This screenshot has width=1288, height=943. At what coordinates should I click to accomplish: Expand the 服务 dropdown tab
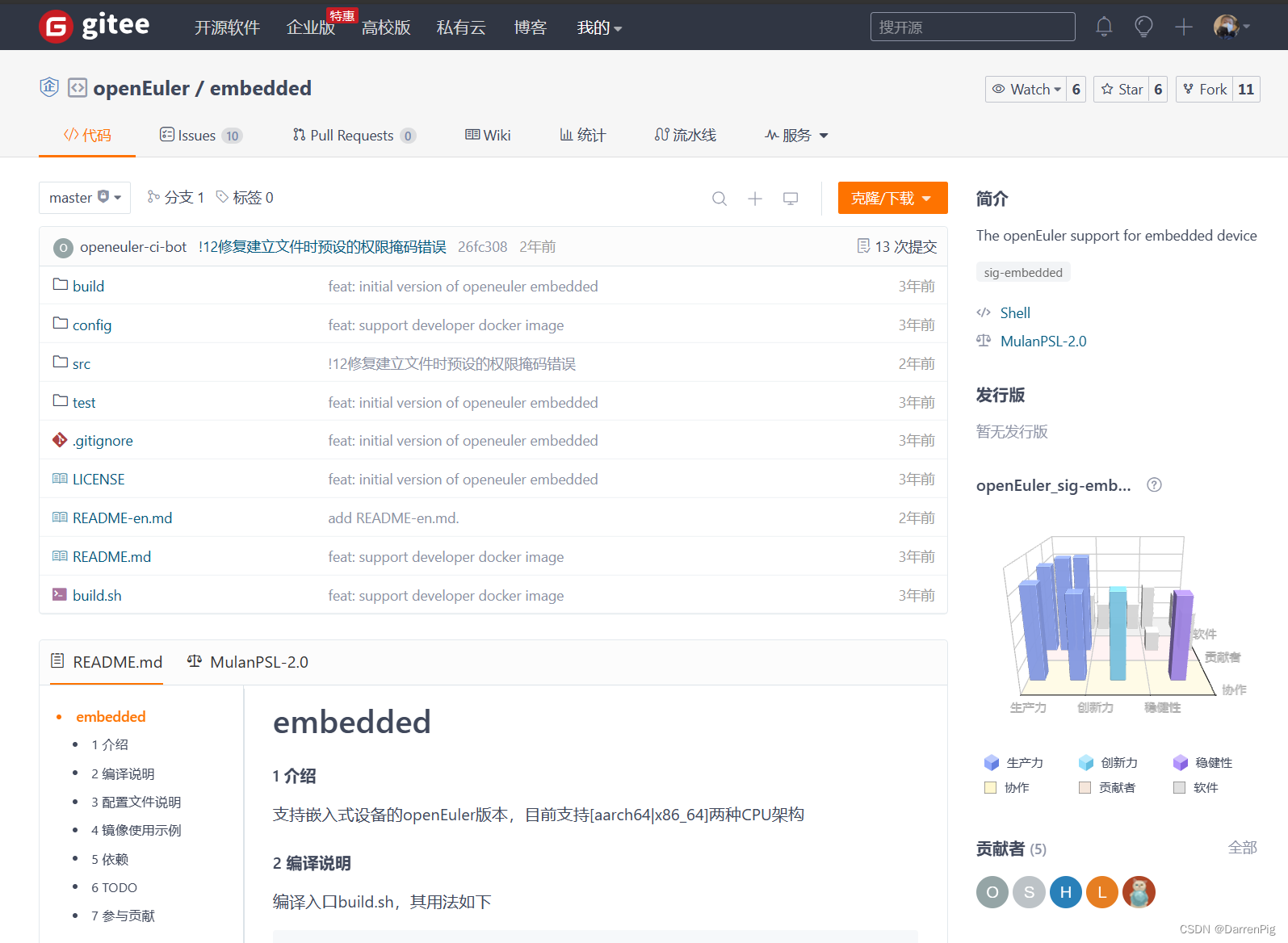pyautogui.click(x=796, y=135)
